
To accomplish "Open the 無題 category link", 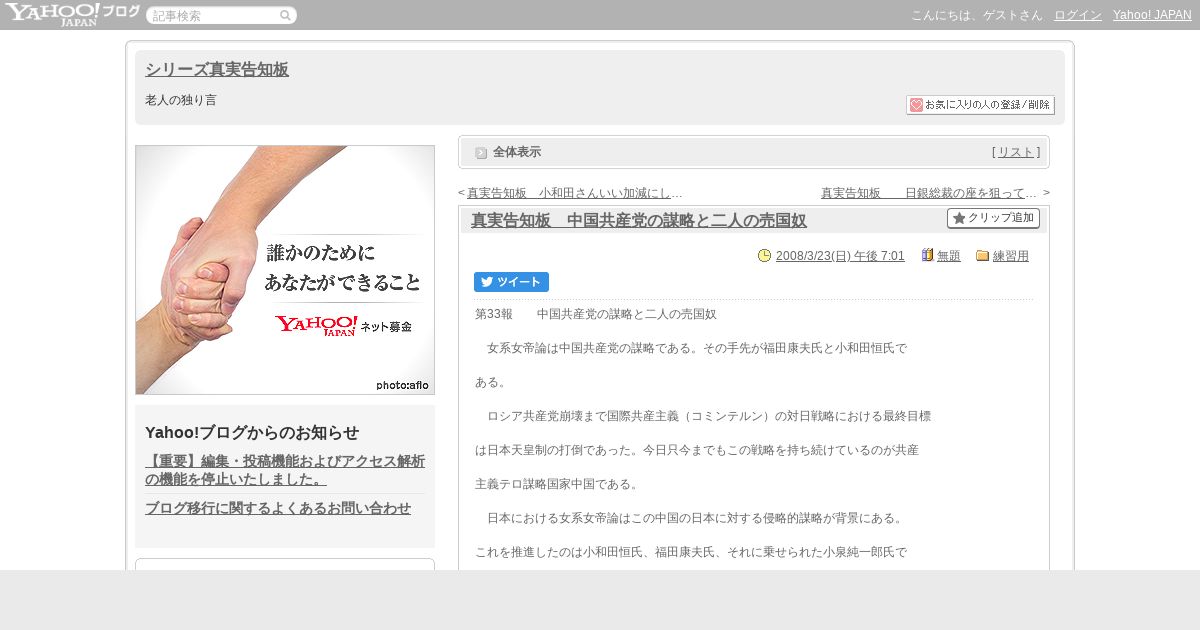I will point(949,256).
